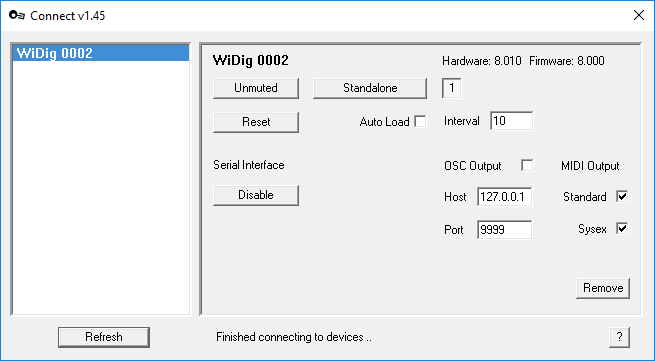Click the WiDig 0002 heading in details panel

250,61
